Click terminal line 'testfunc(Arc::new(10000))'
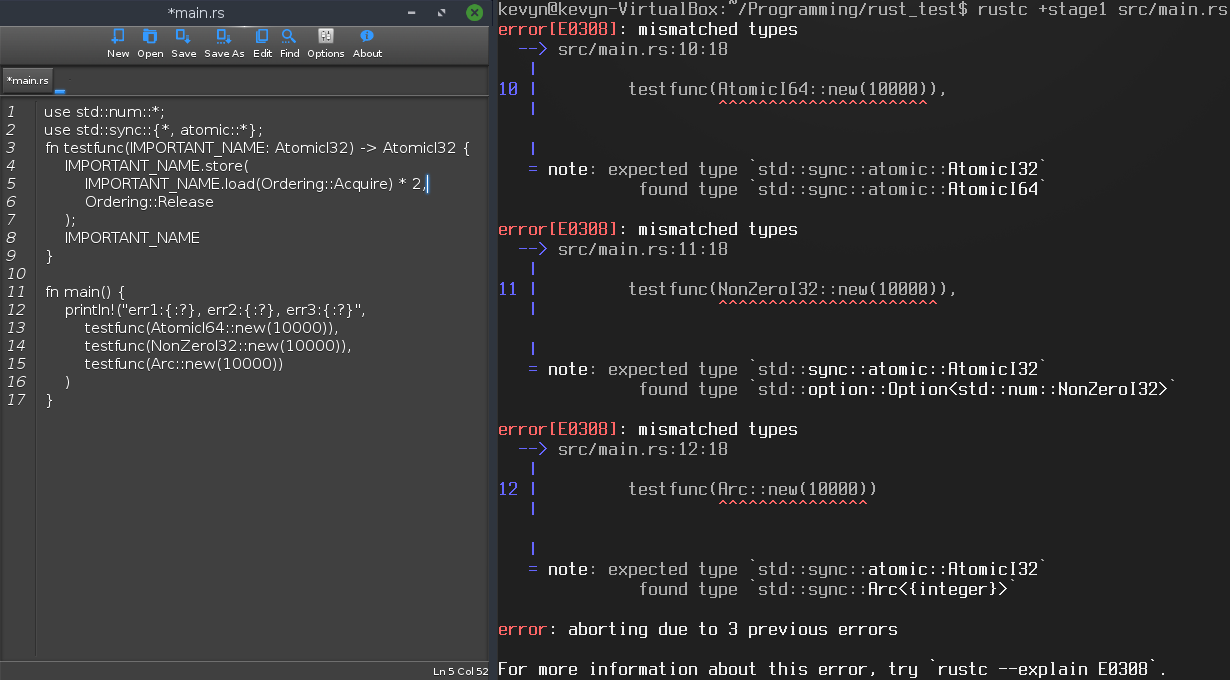This screenshot has width=1230, height=680. [753, 489]
